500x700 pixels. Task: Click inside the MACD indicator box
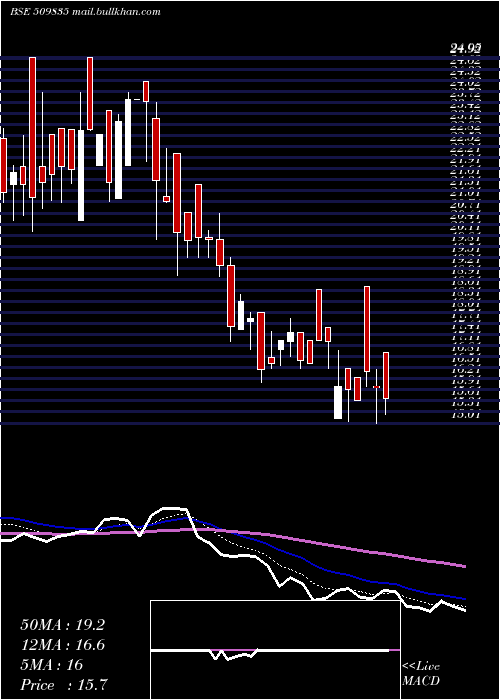click(275, 650)
